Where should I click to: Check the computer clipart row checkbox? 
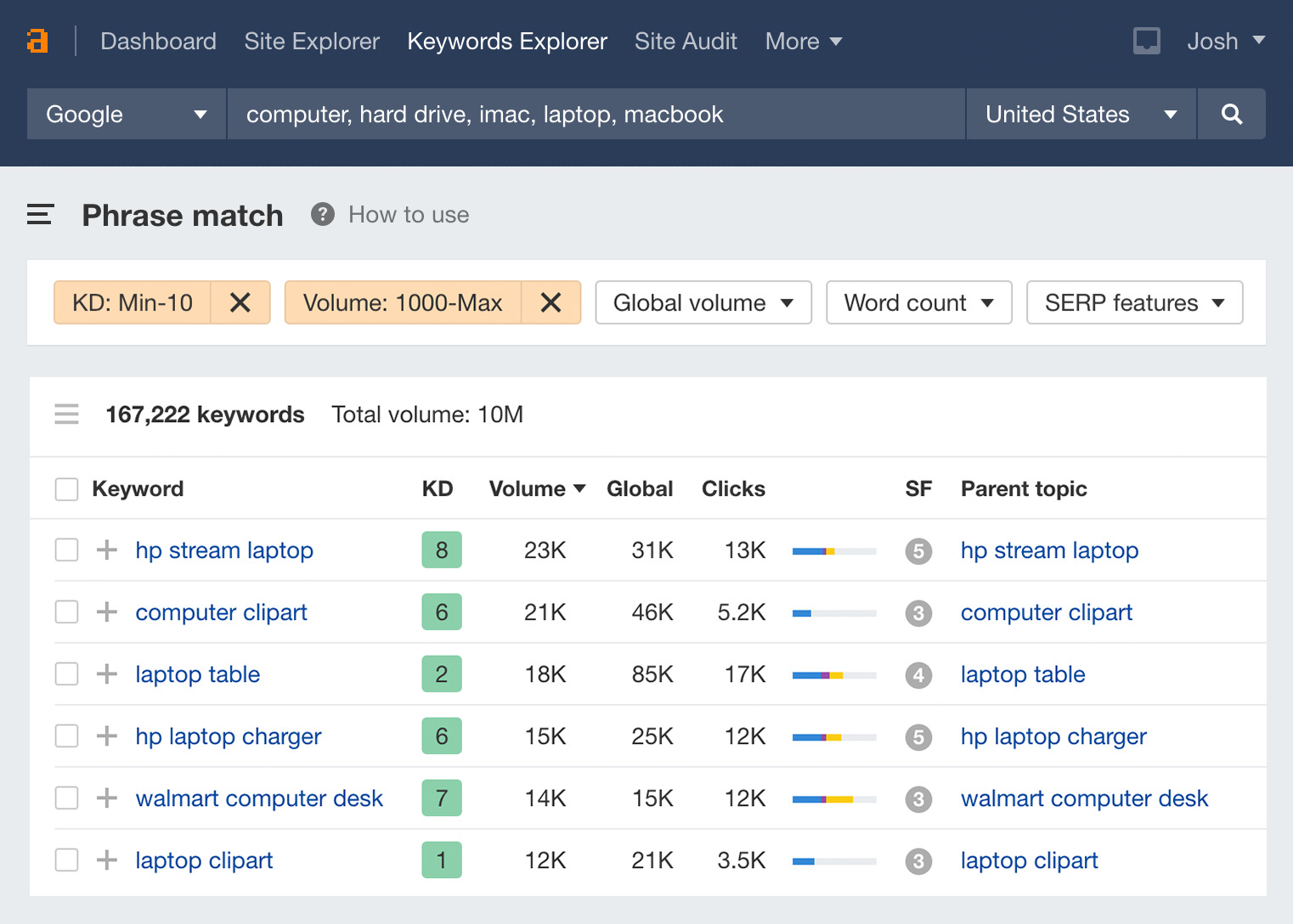pos(66,612)
